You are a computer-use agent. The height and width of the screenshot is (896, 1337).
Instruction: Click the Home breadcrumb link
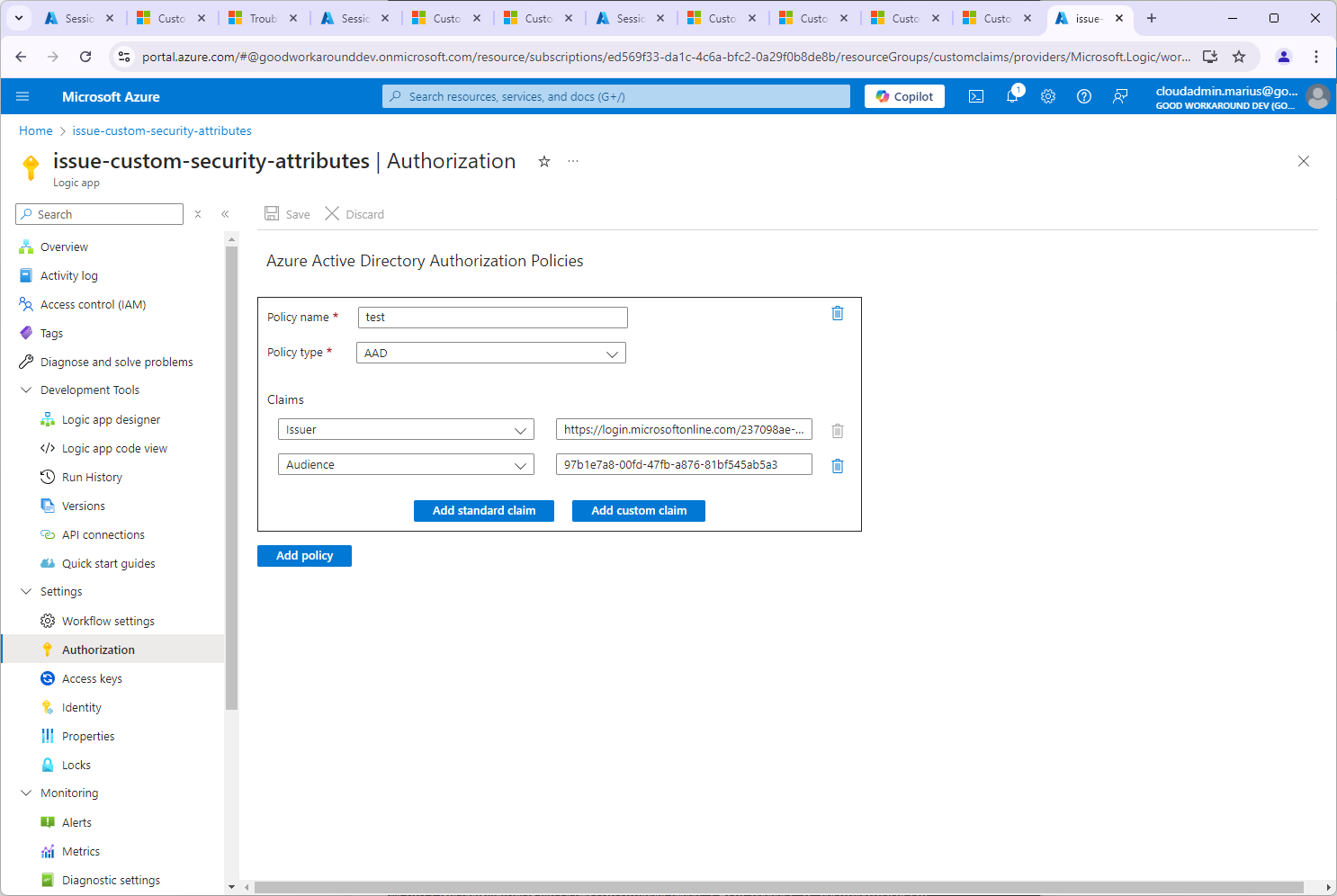pyautogui.click(x=36, y=131)
